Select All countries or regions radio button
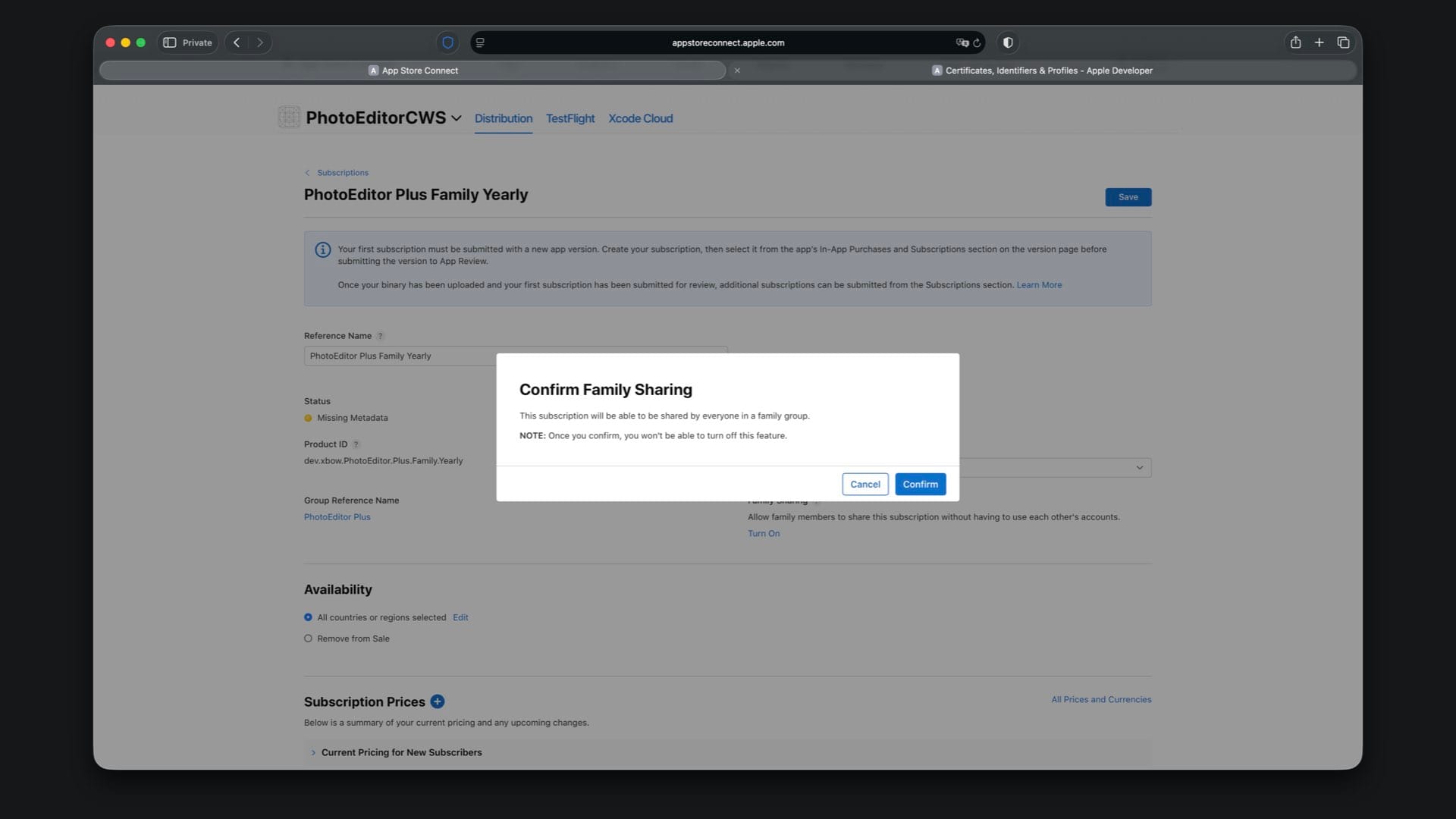The image size is (1456, 819). click(308, 617)
